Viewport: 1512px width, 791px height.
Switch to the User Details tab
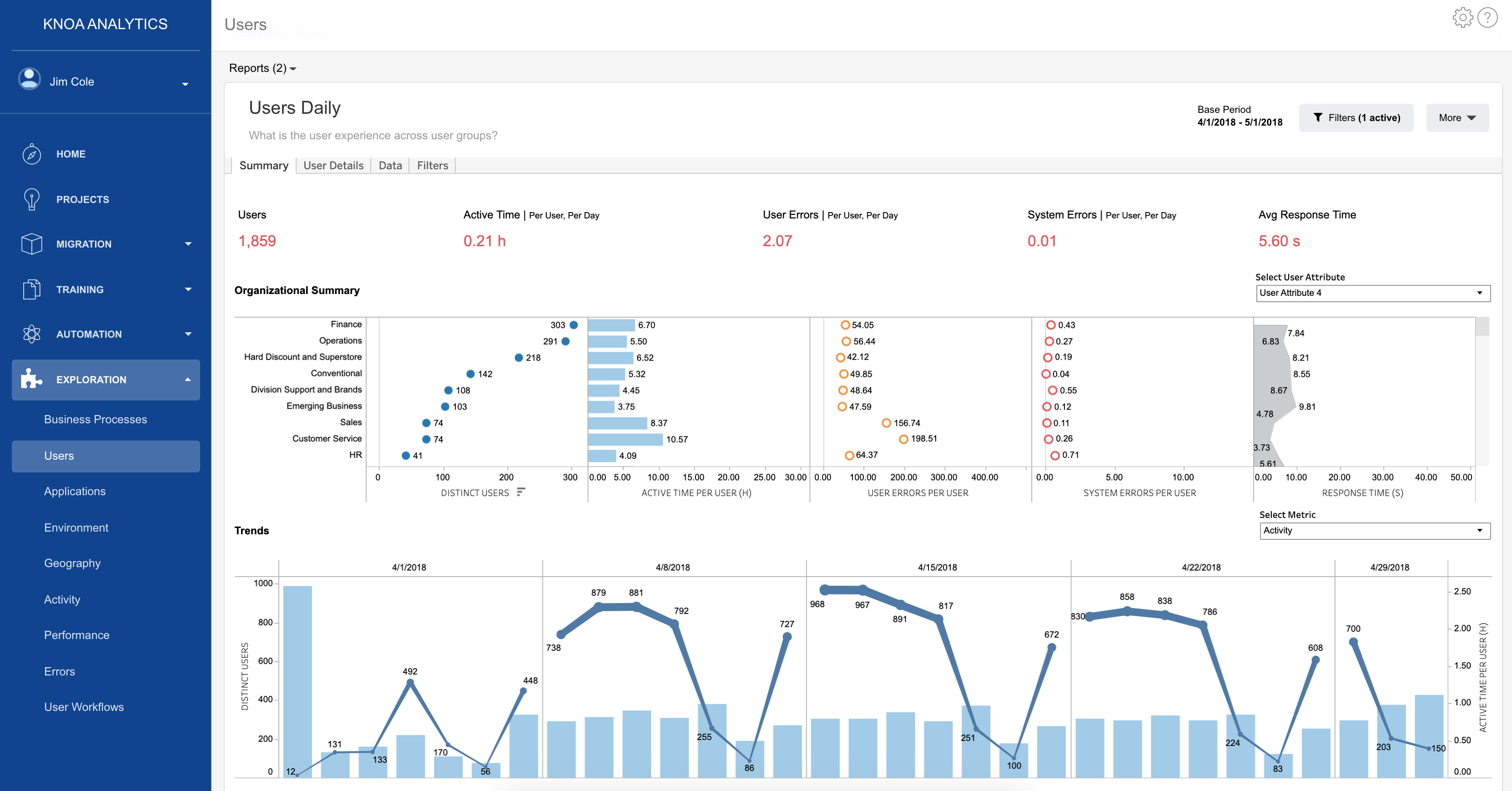coord(333,166)
